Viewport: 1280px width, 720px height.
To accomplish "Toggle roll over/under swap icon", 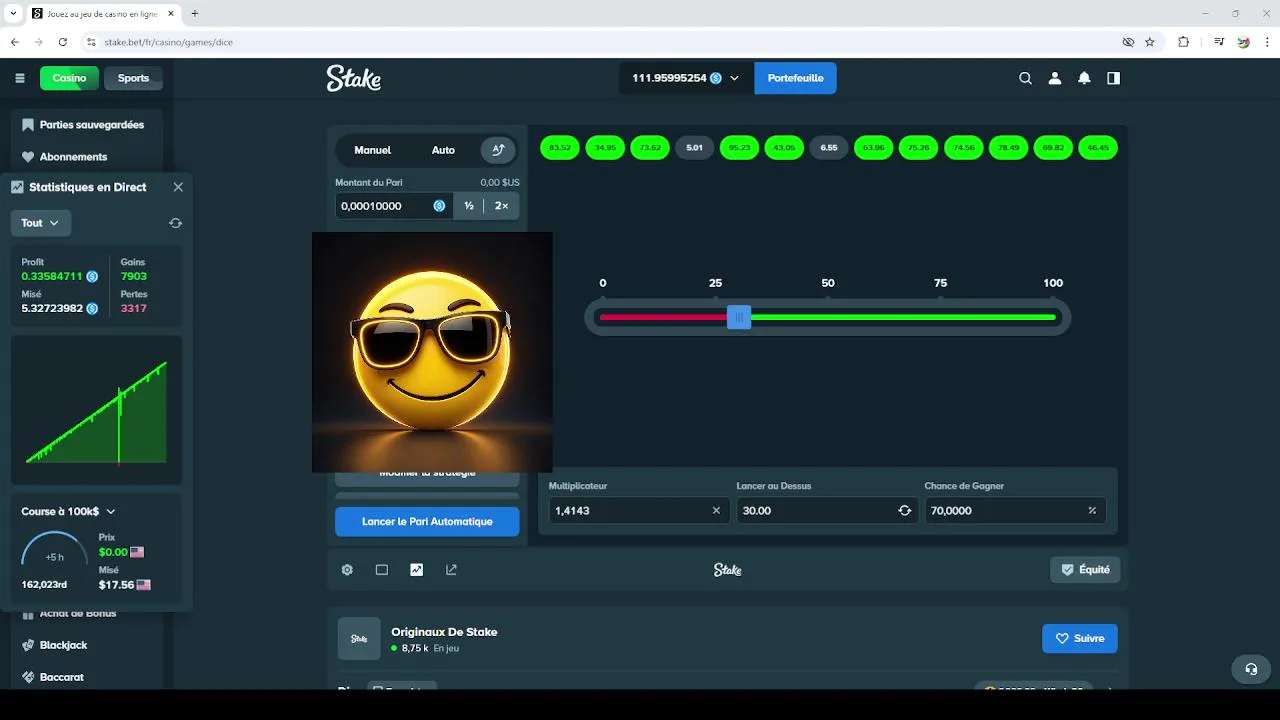I will [905, 510].
